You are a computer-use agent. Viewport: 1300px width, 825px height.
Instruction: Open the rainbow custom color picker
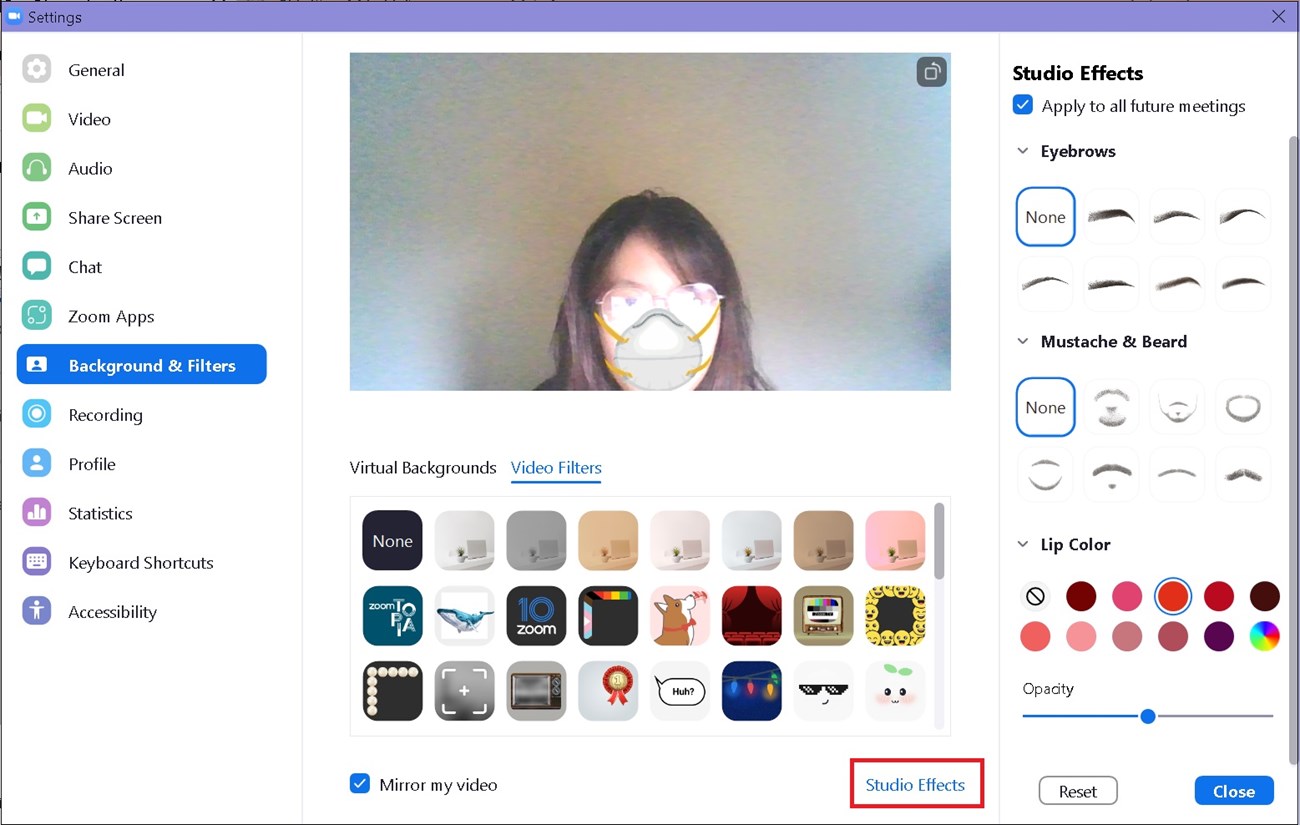point(1265,636)
